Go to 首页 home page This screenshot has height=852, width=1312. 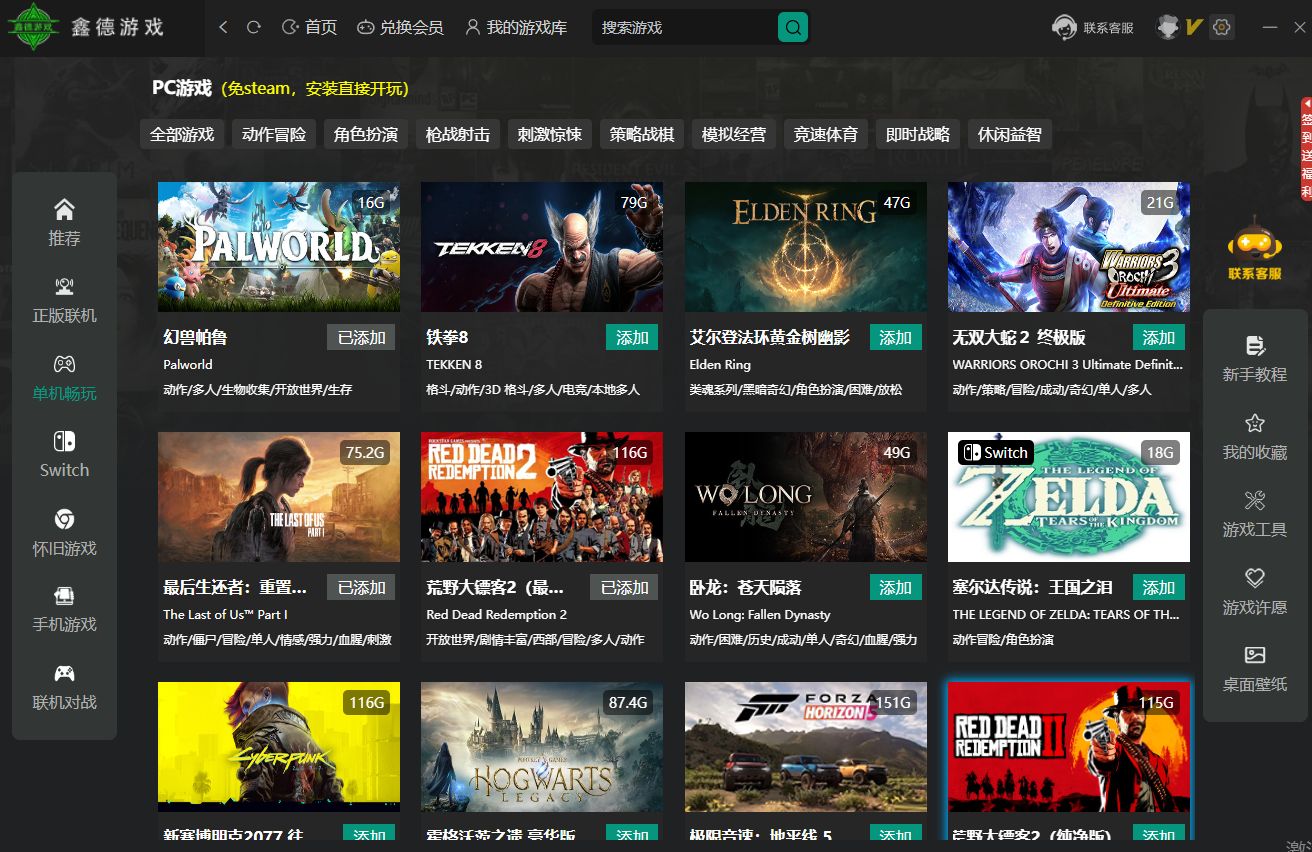310,27
